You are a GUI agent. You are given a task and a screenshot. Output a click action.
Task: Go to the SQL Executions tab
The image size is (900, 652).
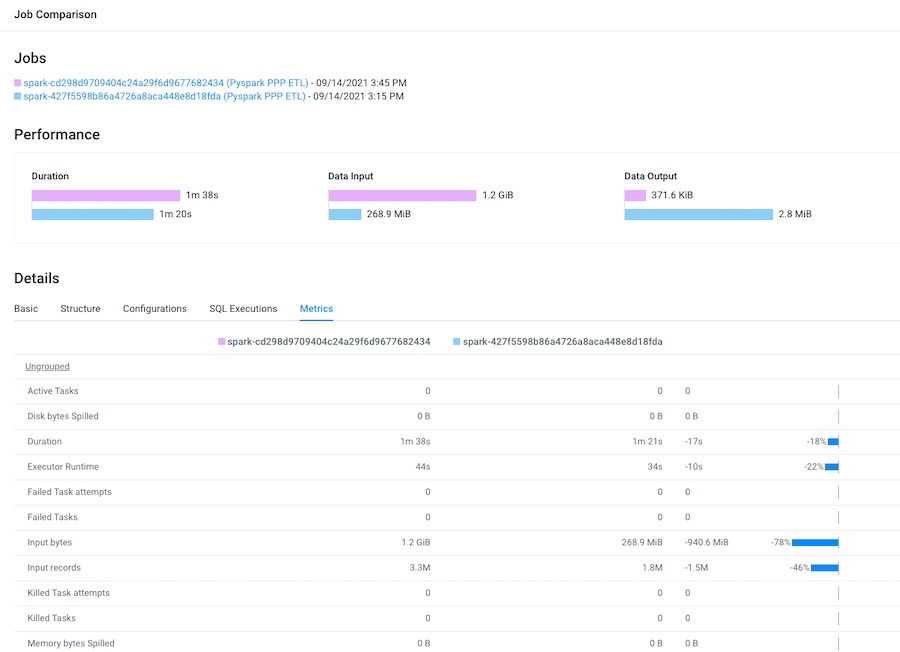click(x=243, y=309)
